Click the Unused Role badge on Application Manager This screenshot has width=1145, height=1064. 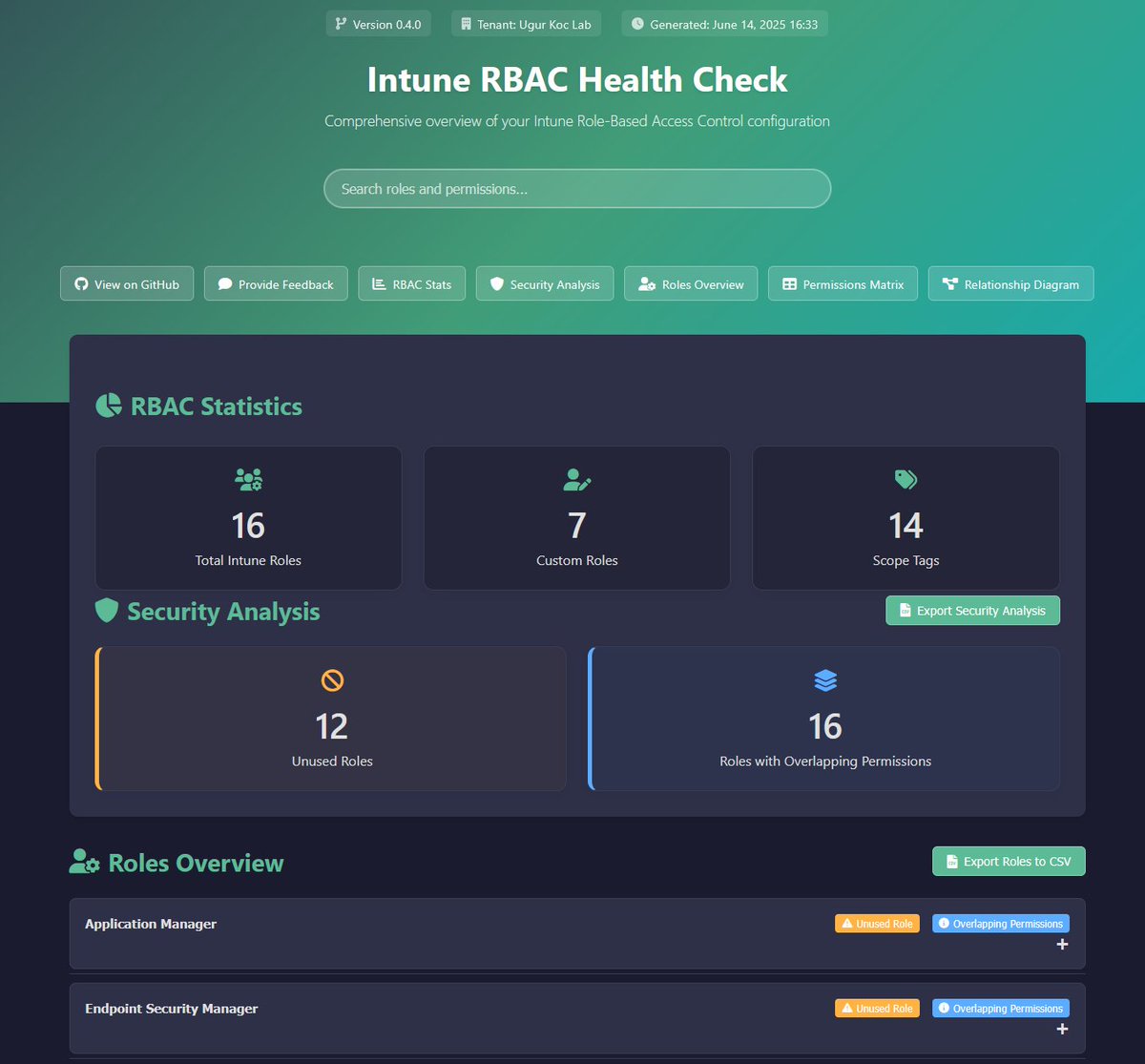(877, 924)
